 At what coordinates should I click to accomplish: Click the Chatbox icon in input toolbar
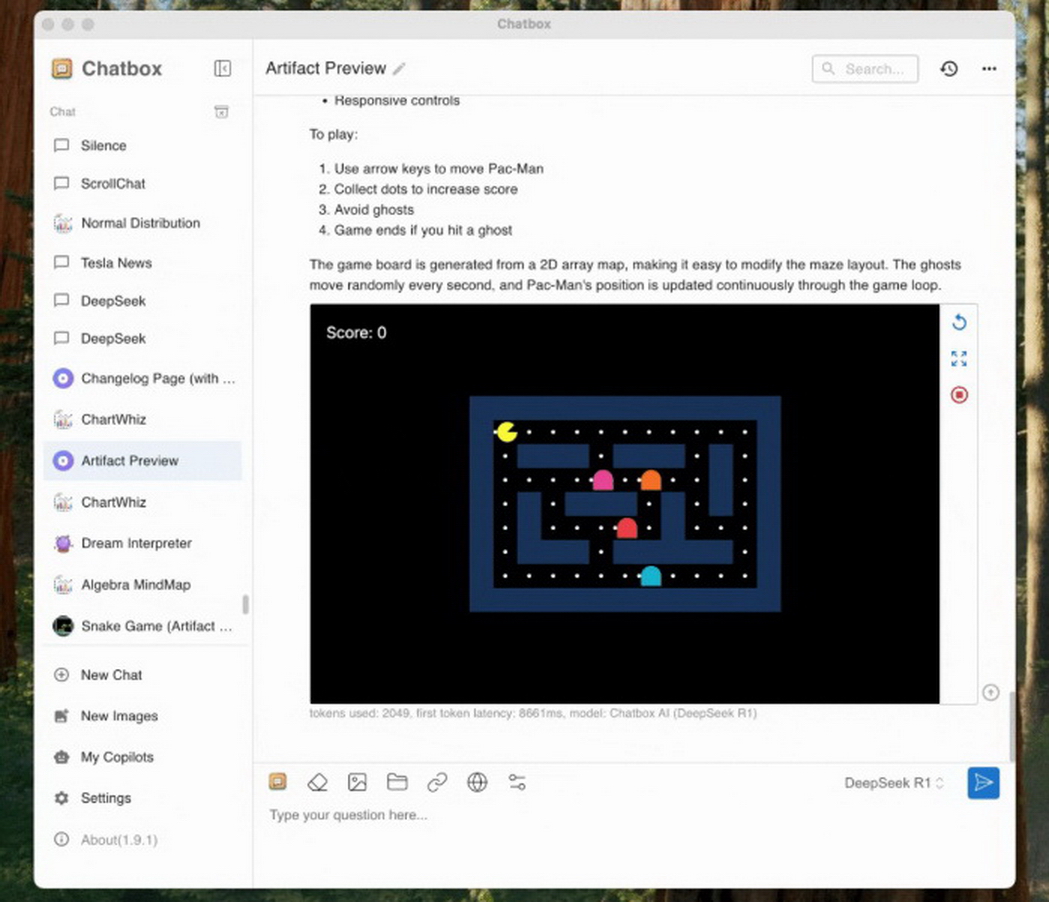(x=278, y=782)
